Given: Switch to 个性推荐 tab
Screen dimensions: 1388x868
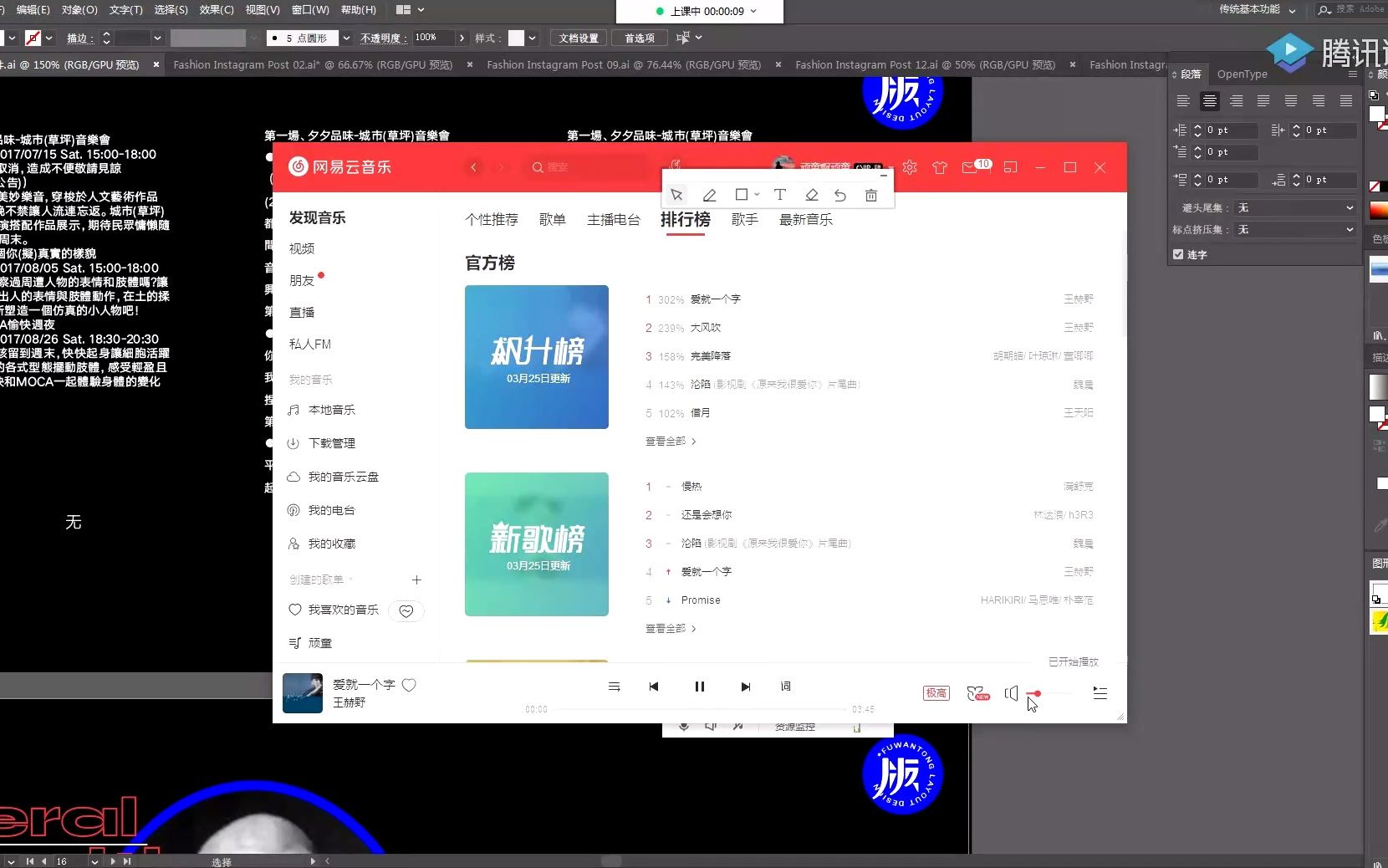Looking at the screenshot, I should [x=492, y=219].
